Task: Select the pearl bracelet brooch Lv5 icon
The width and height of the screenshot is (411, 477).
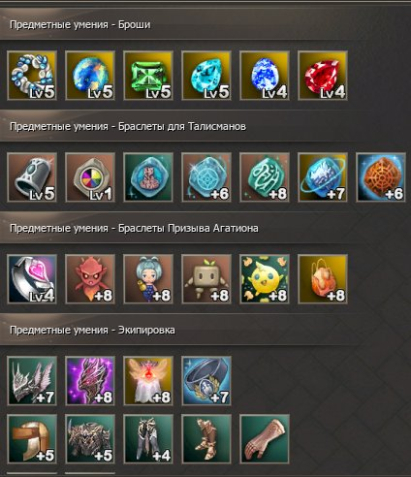Action: [x=32, y=75]
